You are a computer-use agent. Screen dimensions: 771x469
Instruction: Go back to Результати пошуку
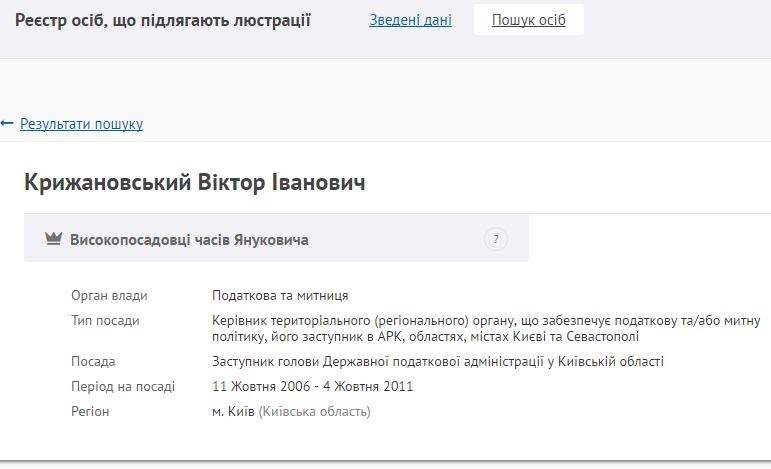[x=81, y=124]
